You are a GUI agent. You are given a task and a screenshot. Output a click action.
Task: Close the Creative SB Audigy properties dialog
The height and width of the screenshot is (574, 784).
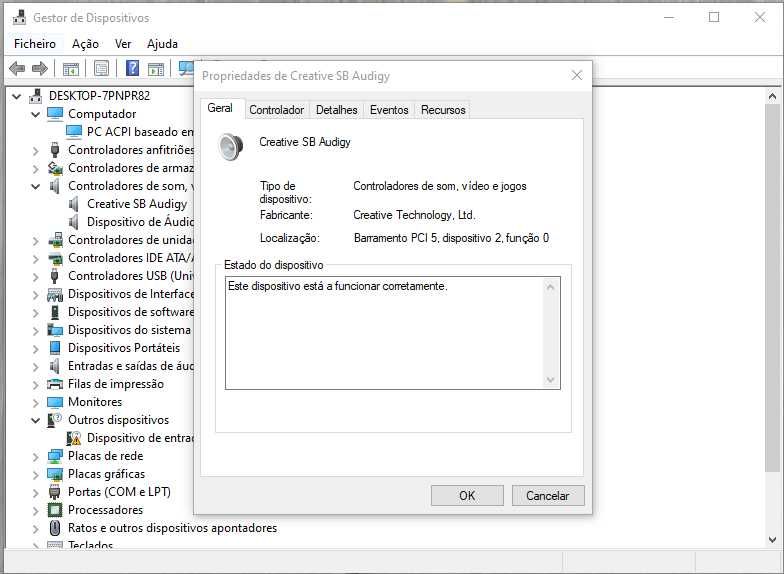tap(577, 76)
